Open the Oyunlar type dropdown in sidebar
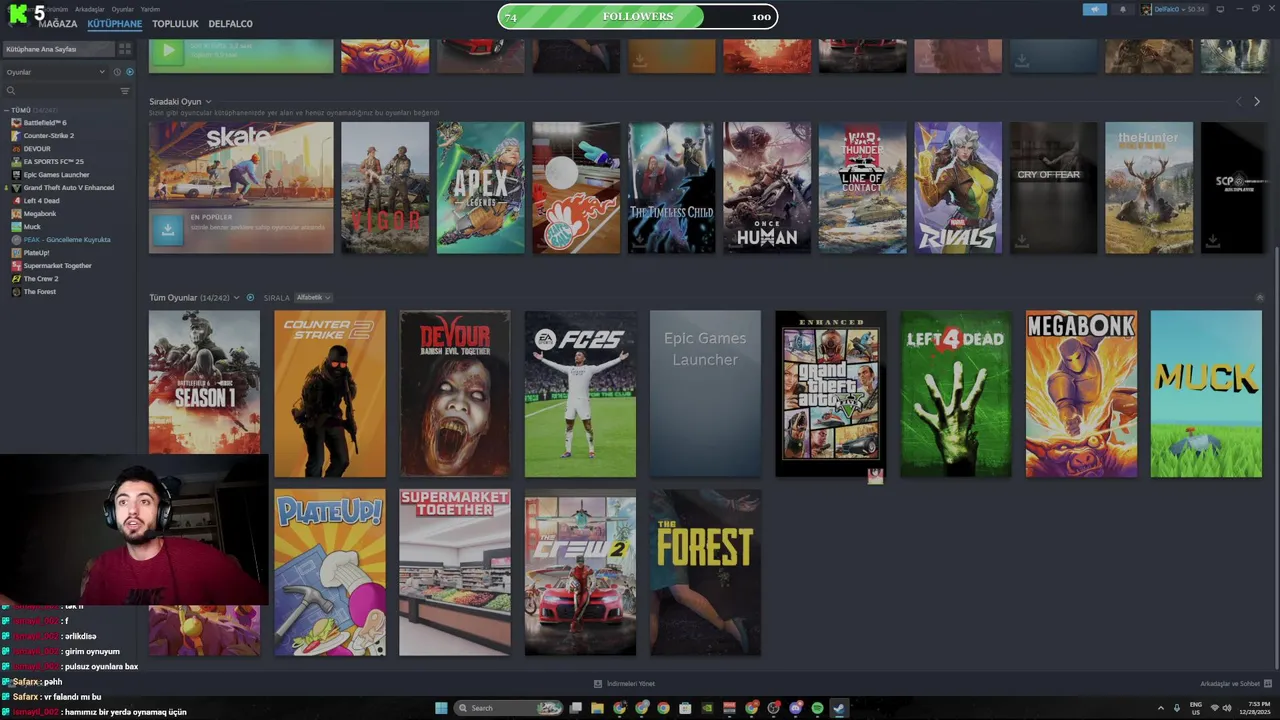The image size is (1280, 720). (x=55, y=72)
